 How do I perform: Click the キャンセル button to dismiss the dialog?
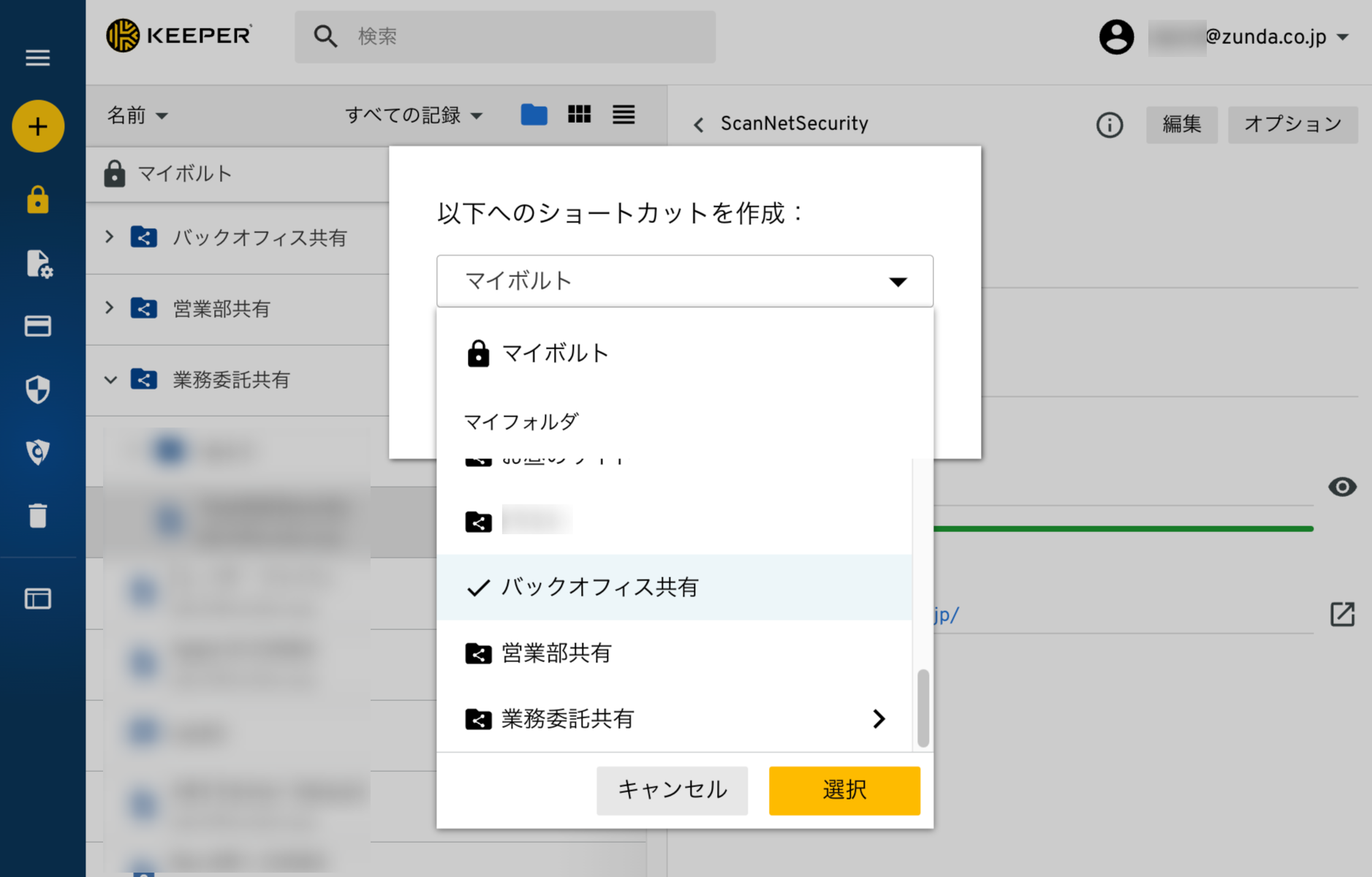[x=672, y=790]
